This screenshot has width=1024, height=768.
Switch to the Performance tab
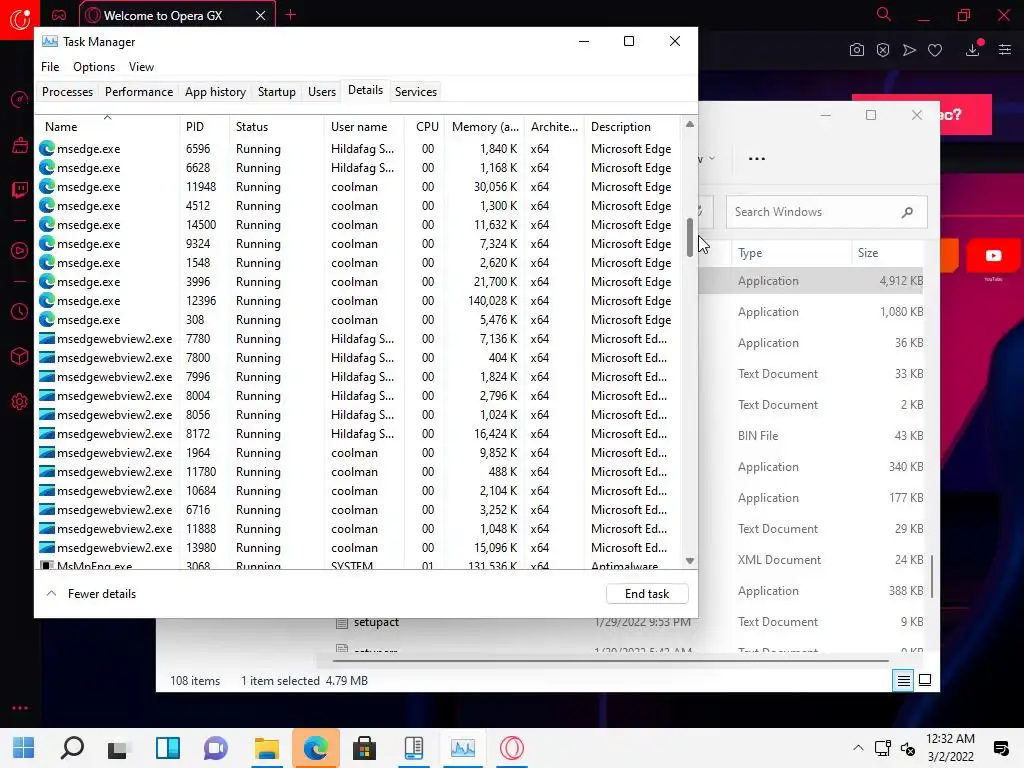coord(138,91)
